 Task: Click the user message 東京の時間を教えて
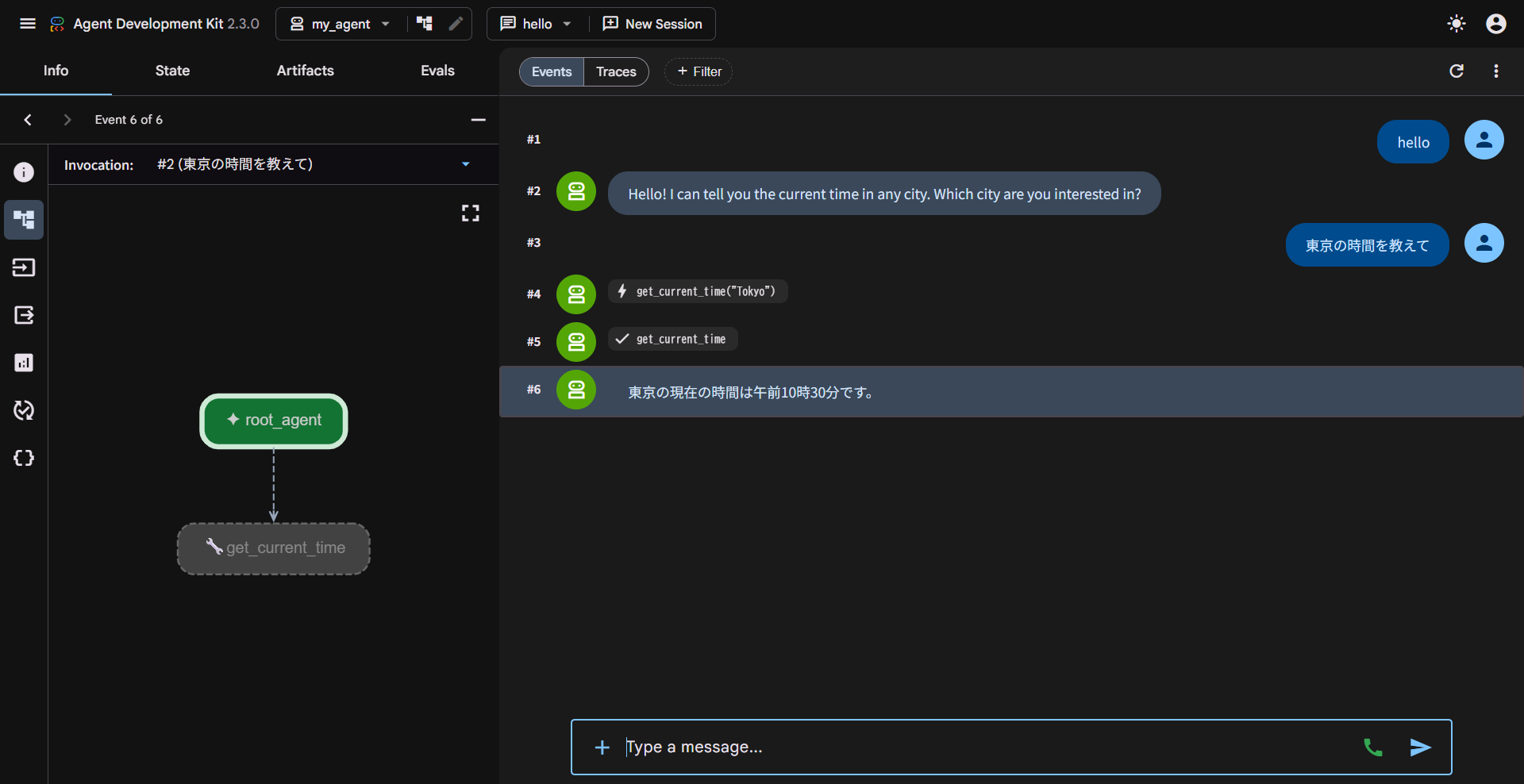[1367, 245]
